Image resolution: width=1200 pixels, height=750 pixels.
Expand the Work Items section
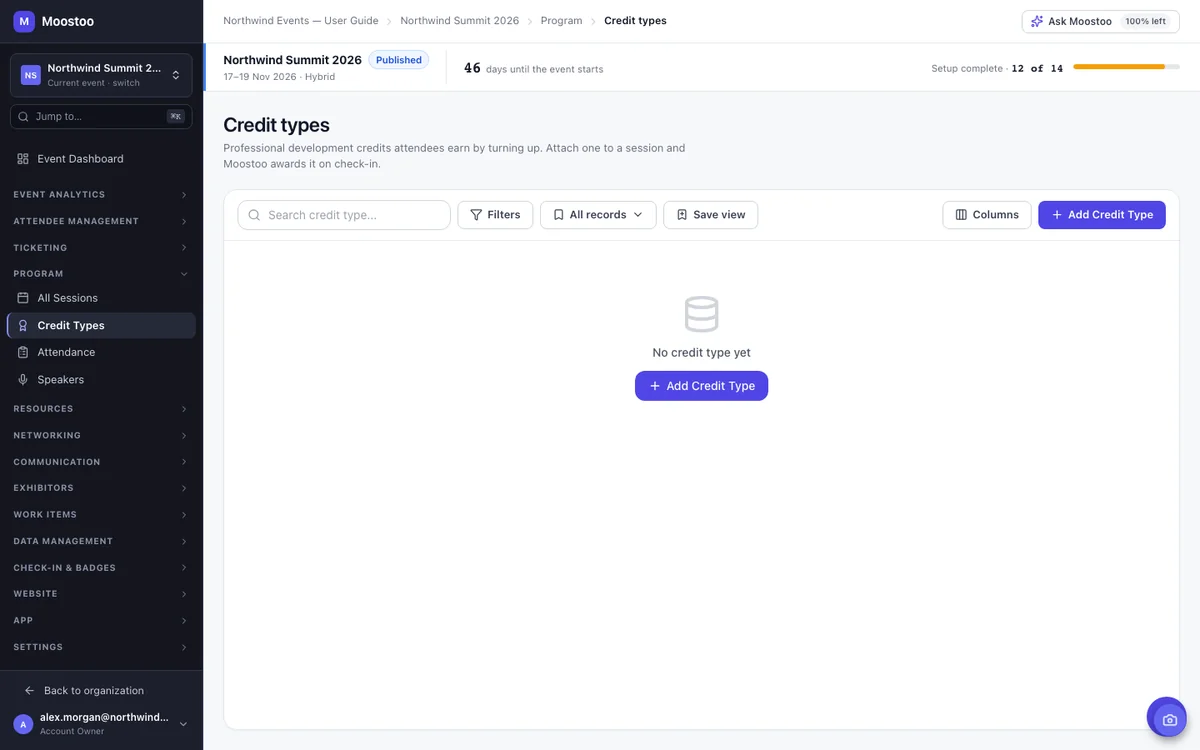[101, 515]
